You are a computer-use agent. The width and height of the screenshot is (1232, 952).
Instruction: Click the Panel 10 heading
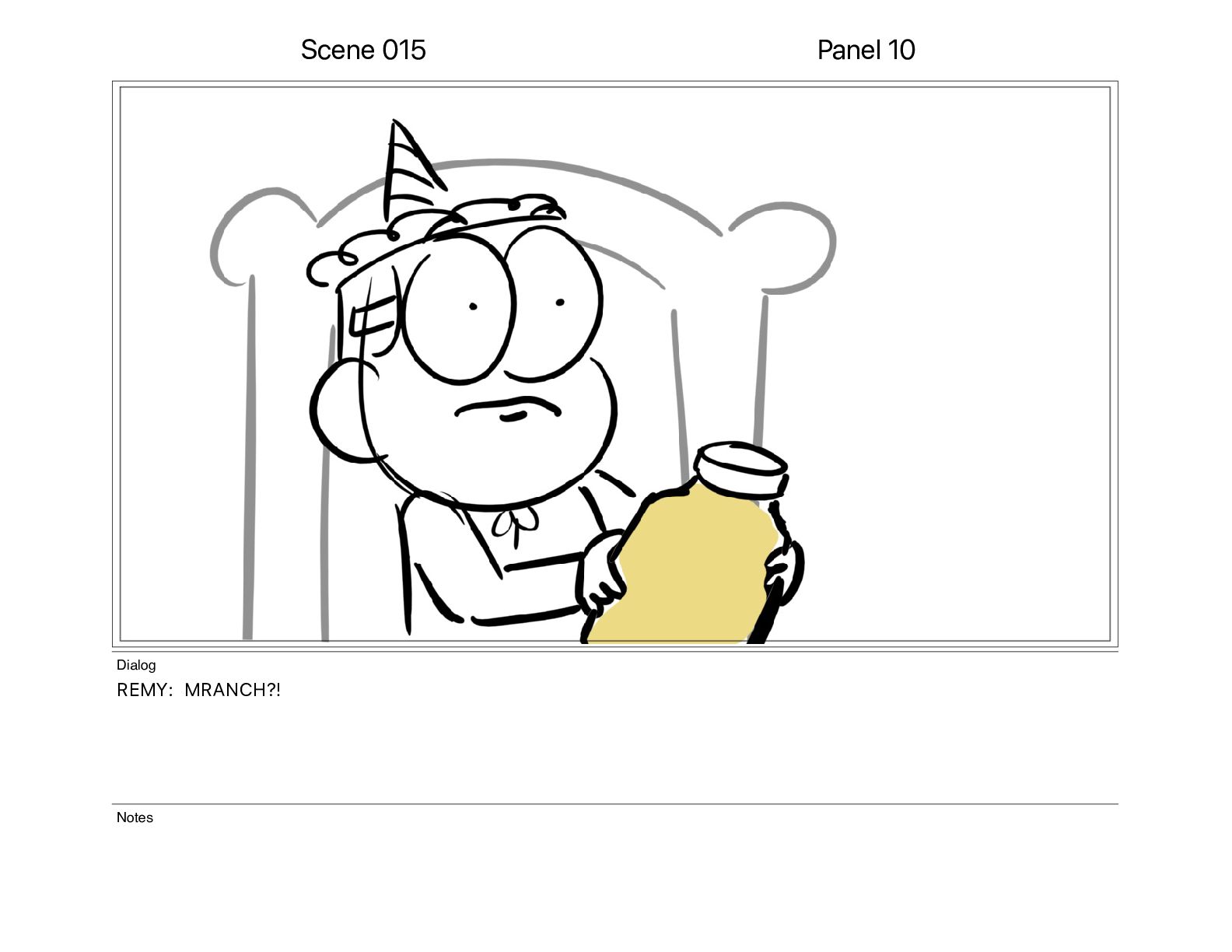[x=866, y=50]
